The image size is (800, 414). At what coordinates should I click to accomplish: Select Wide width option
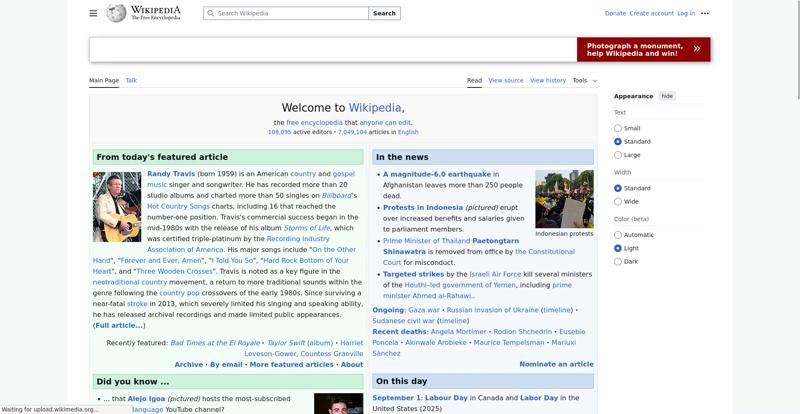618,201
